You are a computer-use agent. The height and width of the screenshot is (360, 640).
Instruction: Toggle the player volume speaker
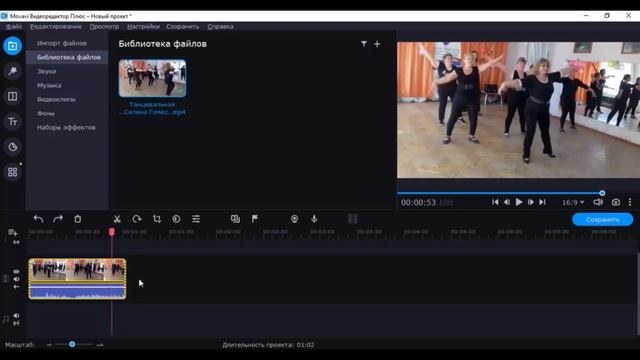[598, 202]
